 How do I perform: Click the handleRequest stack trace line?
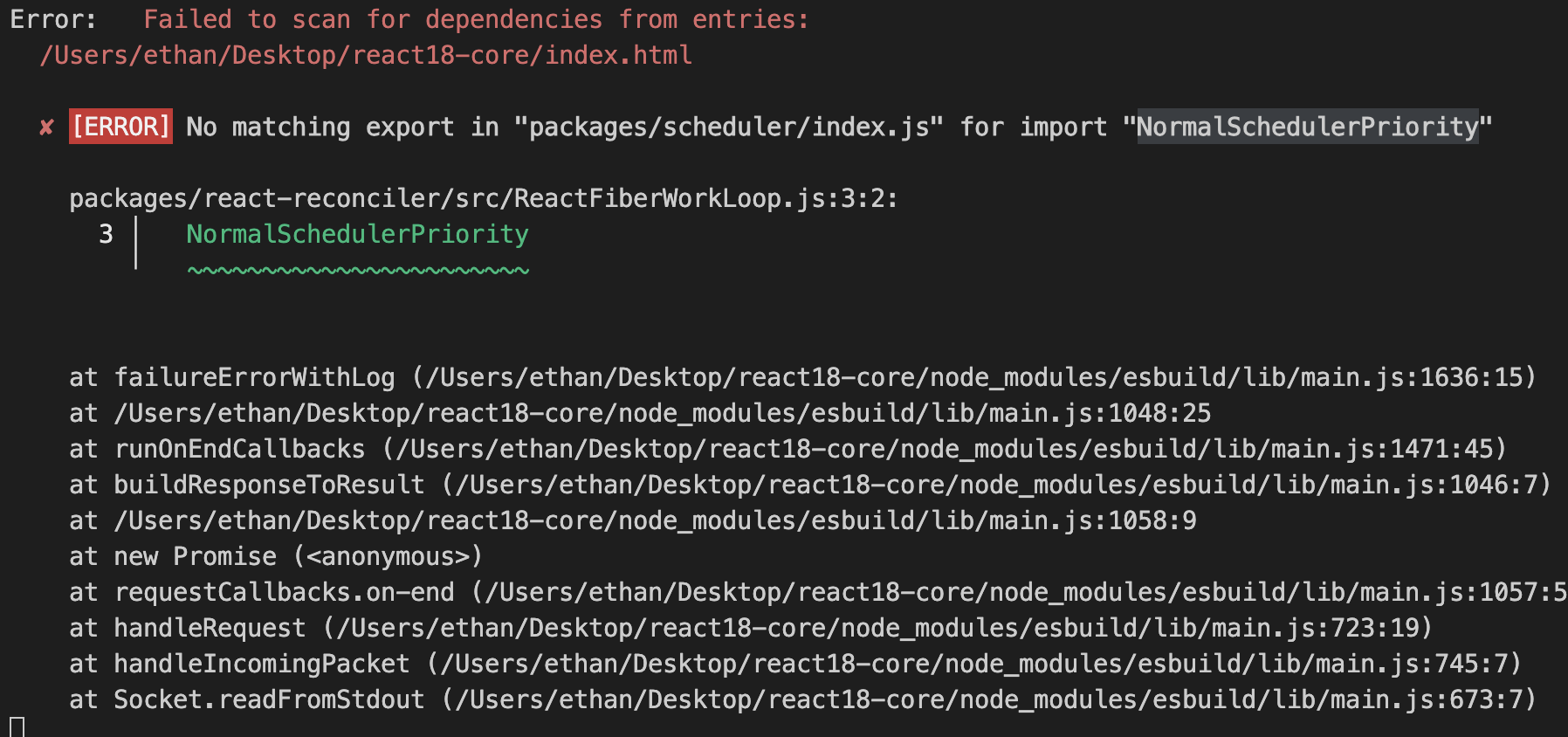pyautogui.click(x=751, y=628)
